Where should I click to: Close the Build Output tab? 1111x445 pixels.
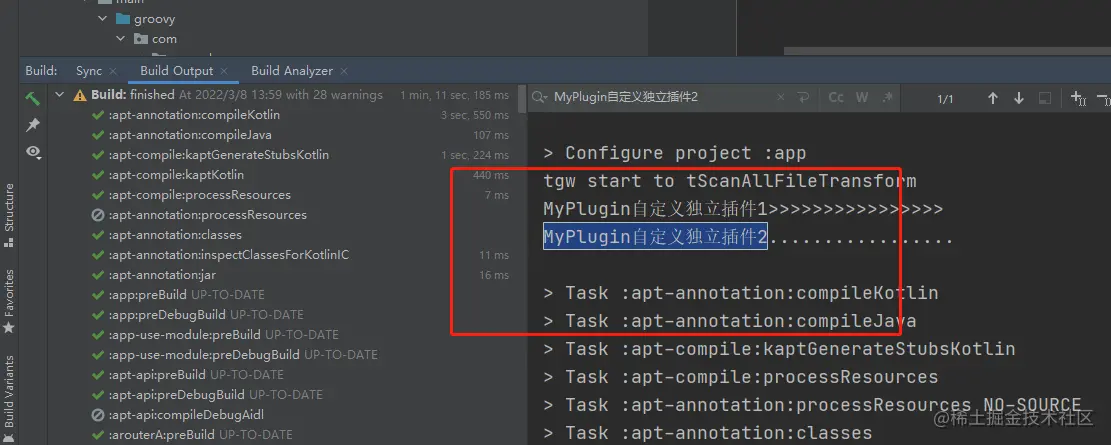tap(224, 72)
